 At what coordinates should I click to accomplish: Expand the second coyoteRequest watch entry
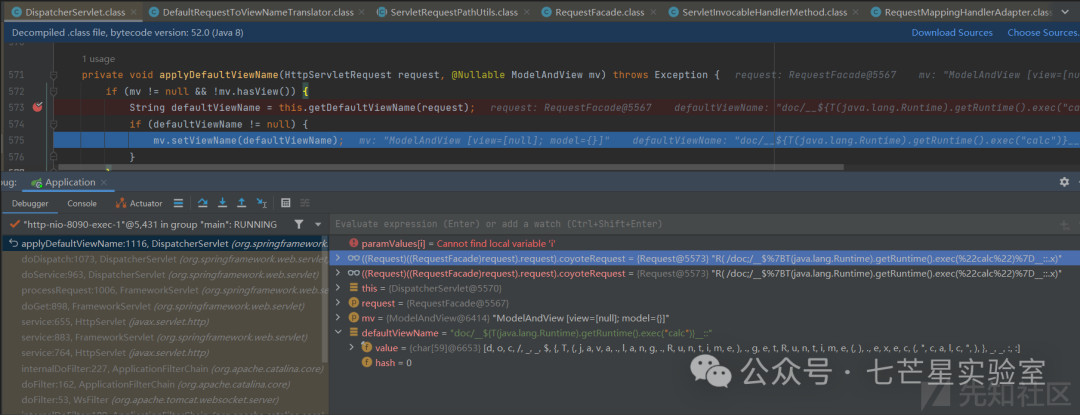(x=338, y=273)
